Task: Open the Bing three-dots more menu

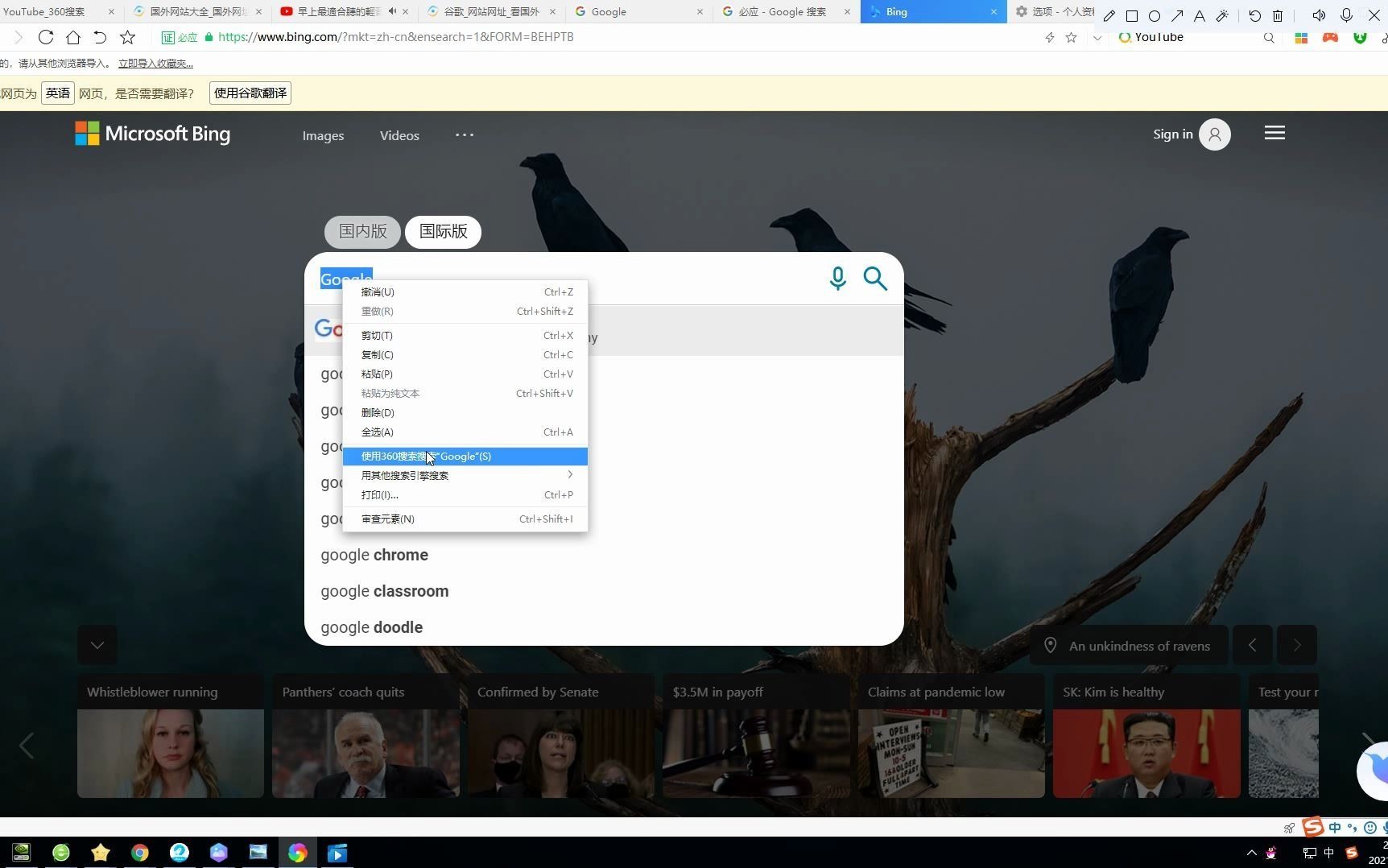Action: [x=465, y=134]
